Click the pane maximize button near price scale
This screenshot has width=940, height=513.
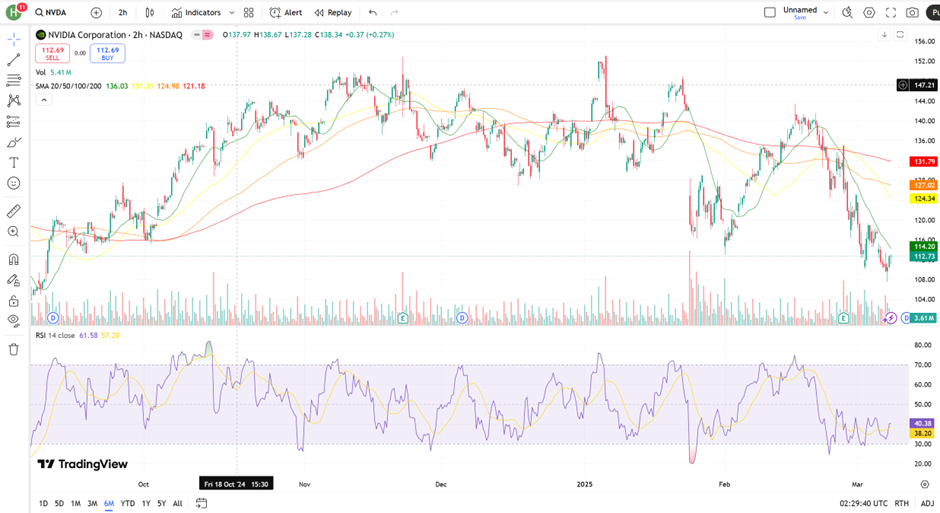900,35
